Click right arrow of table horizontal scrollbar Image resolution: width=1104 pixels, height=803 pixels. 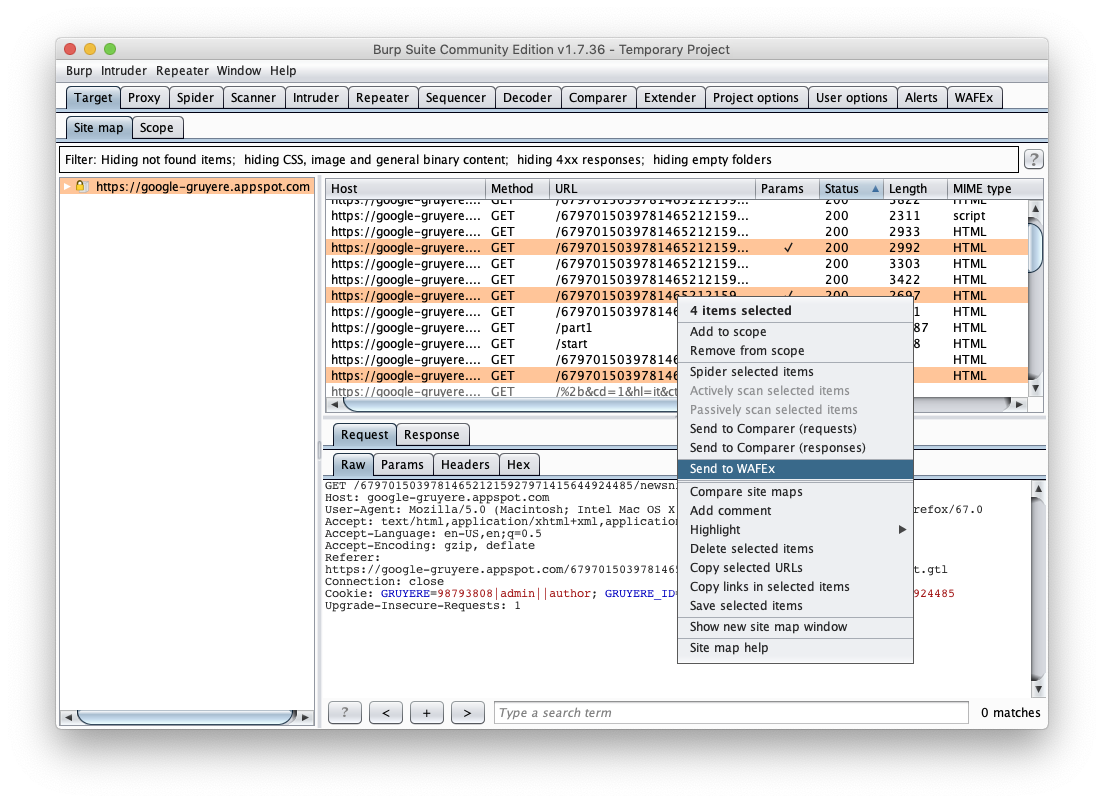1019,404
